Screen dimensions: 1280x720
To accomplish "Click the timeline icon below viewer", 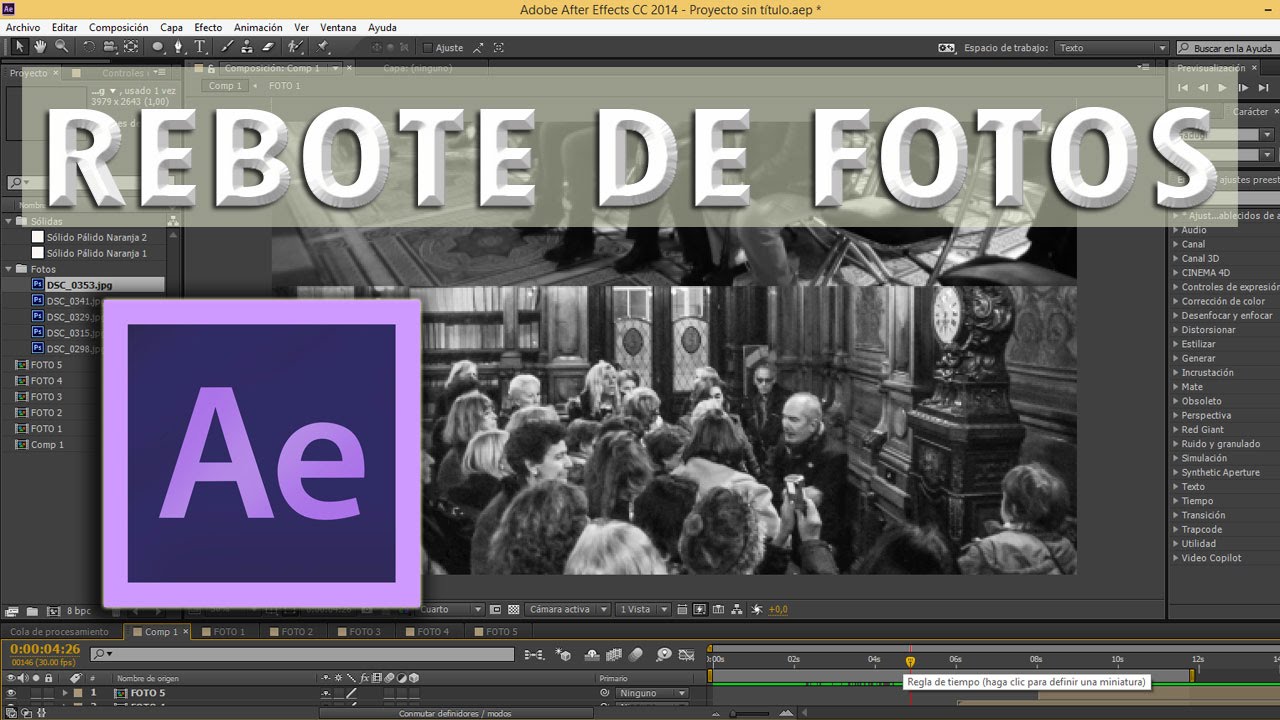I will coord(718,609).
